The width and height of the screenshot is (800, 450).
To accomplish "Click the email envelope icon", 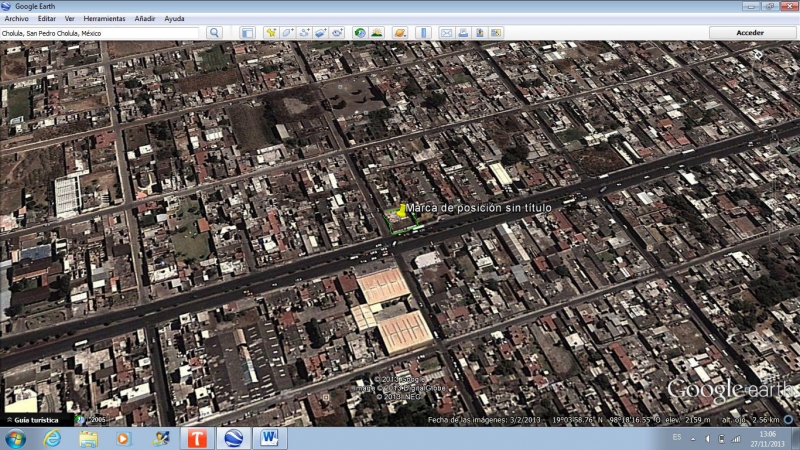I will click(x=446, y=33).
